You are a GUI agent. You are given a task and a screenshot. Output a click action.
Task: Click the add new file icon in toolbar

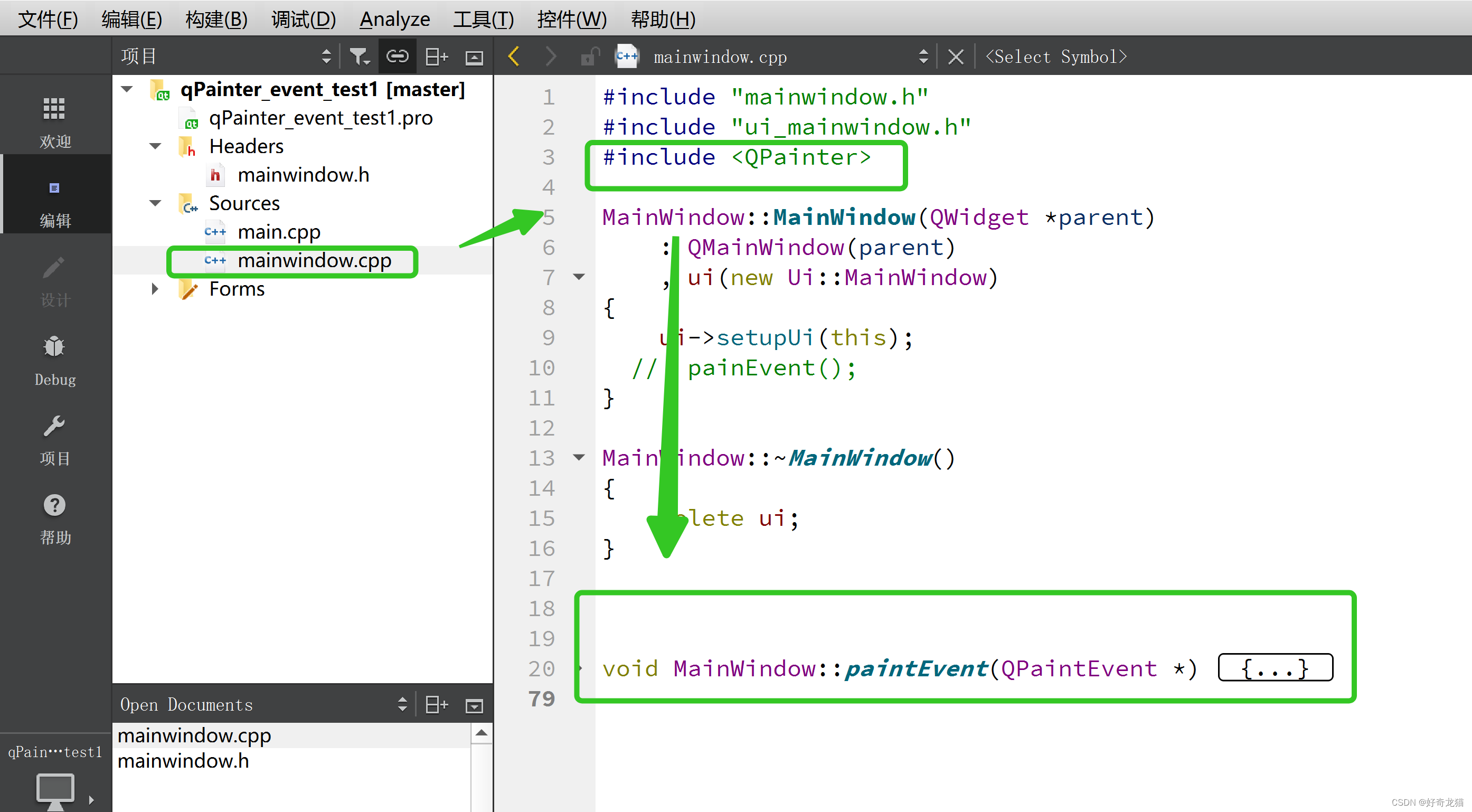[x=436, y=56]
